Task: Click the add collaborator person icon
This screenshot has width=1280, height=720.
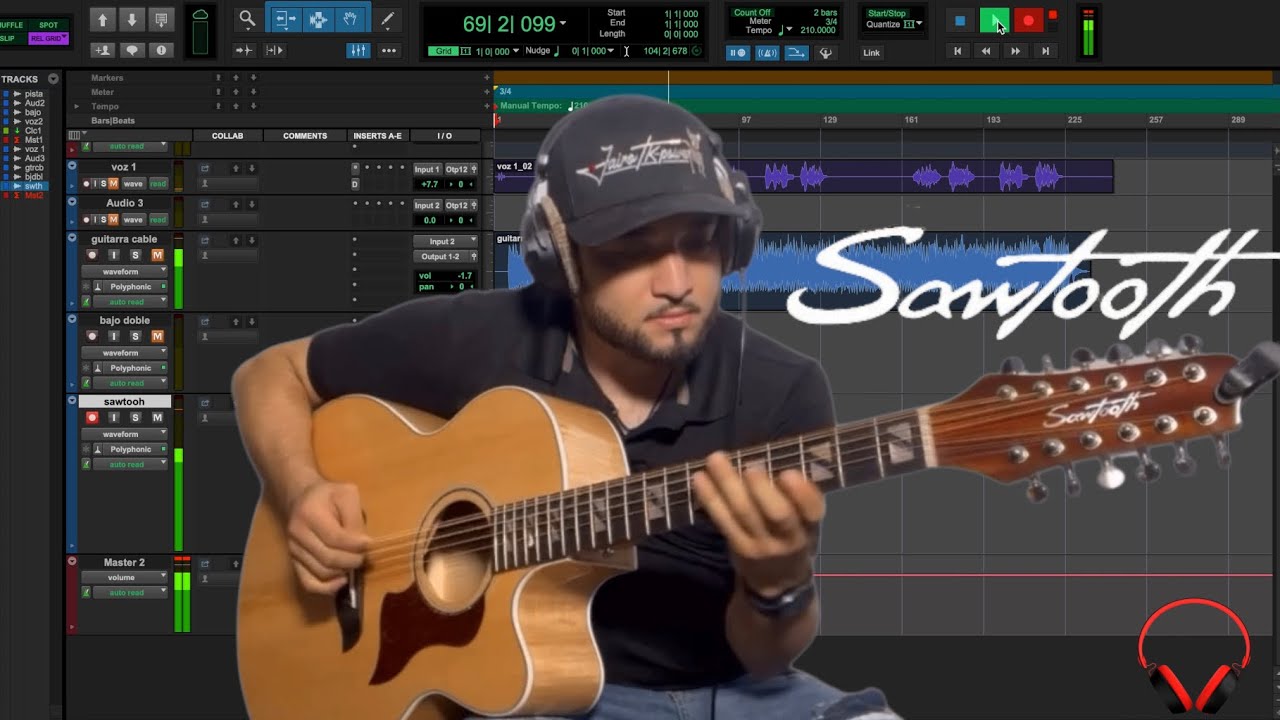Action: coord(102,50)
